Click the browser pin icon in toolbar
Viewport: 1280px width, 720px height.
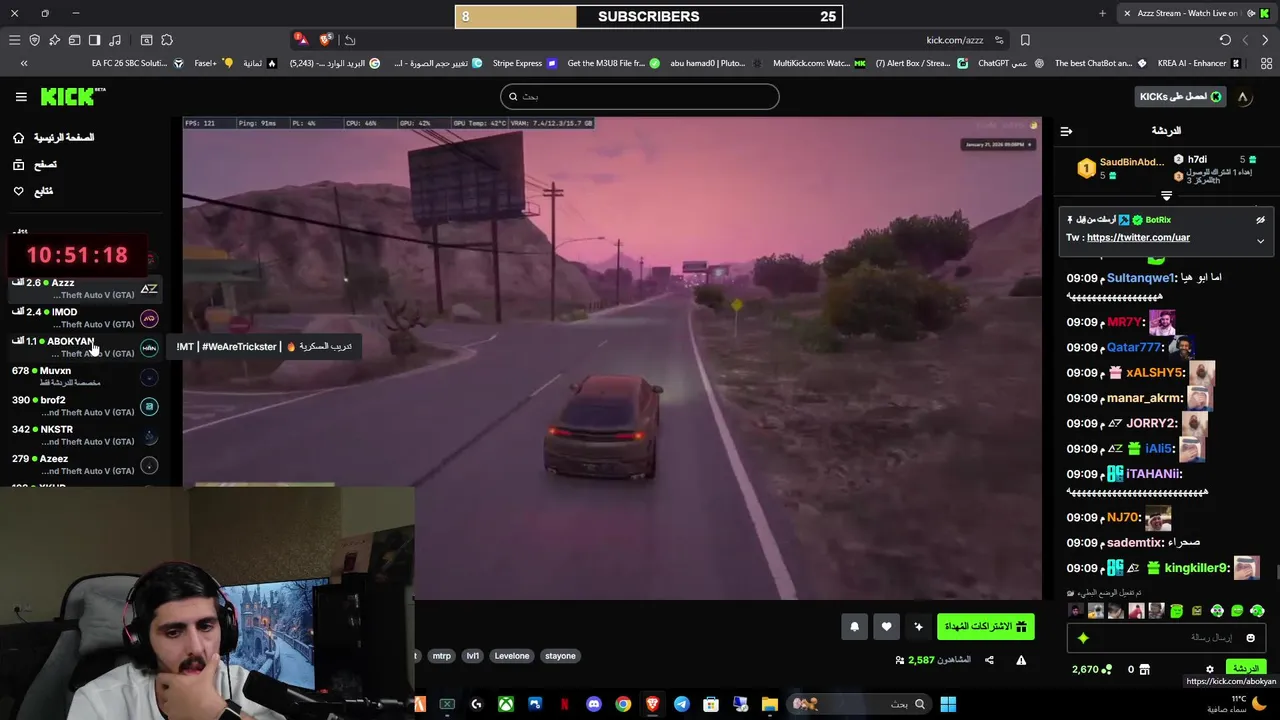tap(54, 40)
